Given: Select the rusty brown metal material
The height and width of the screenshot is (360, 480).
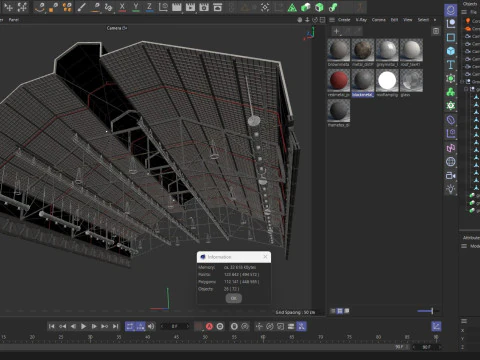Looking at the screenshot, I should [363, 50].
